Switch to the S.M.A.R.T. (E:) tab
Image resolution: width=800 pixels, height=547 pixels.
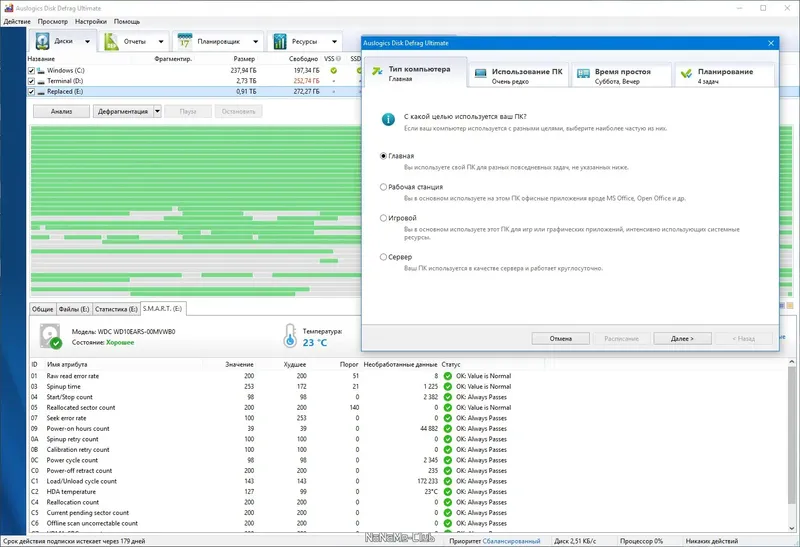point(163,309)
